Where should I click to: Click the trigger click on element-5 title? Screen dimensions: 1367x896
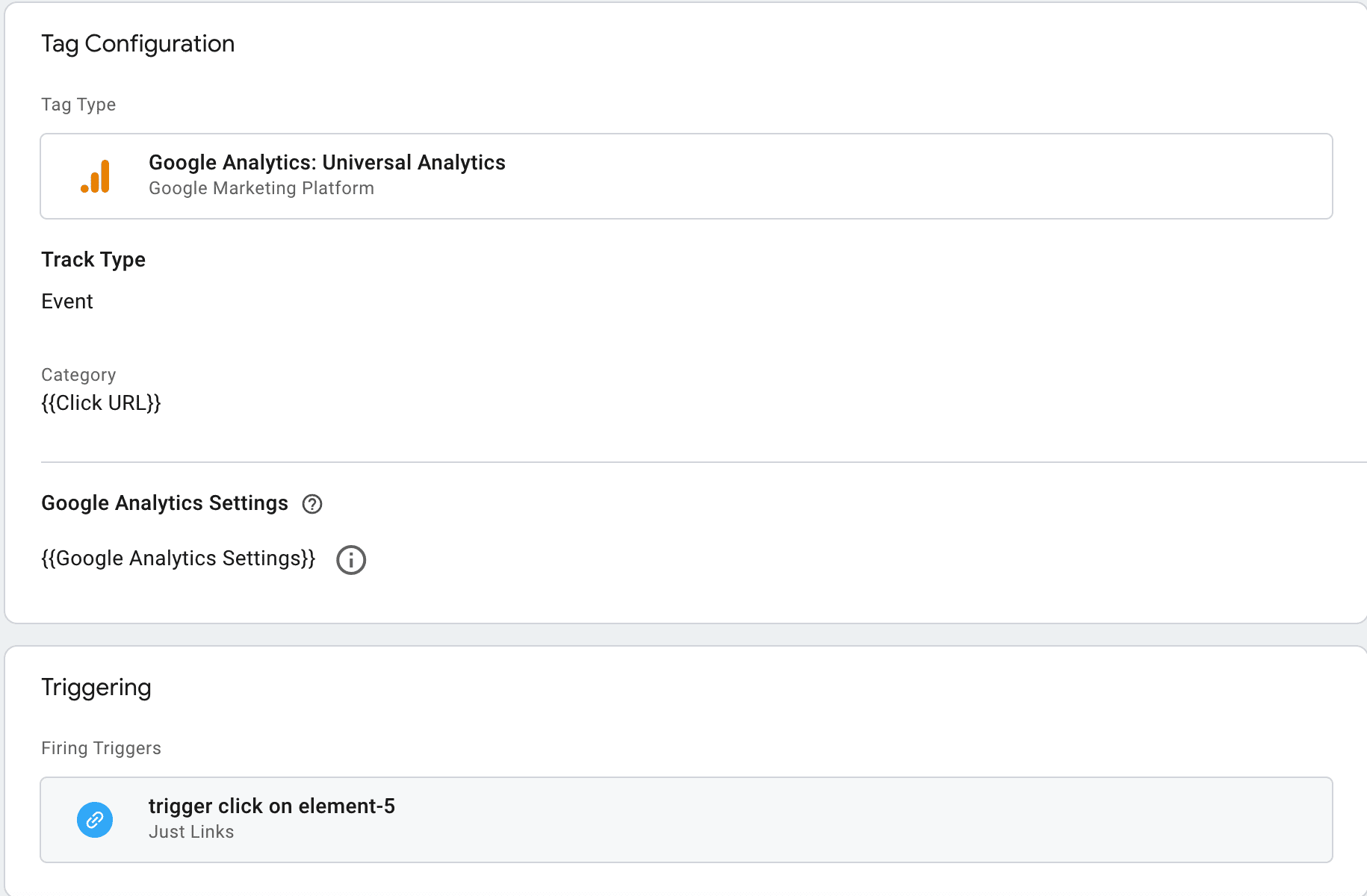[272, 806]
